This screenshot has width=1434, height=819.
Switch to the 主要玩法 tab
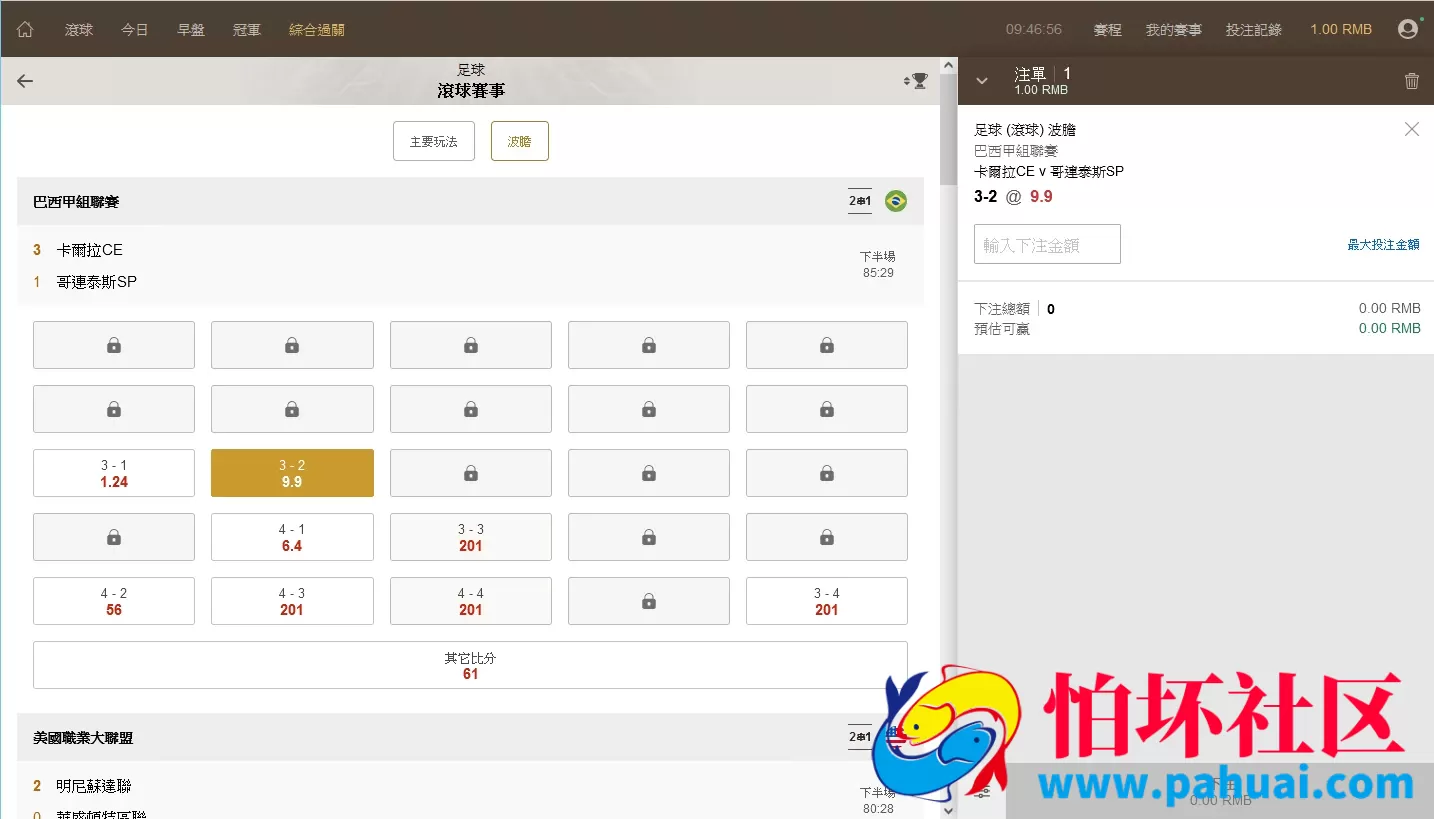(433, 141)
